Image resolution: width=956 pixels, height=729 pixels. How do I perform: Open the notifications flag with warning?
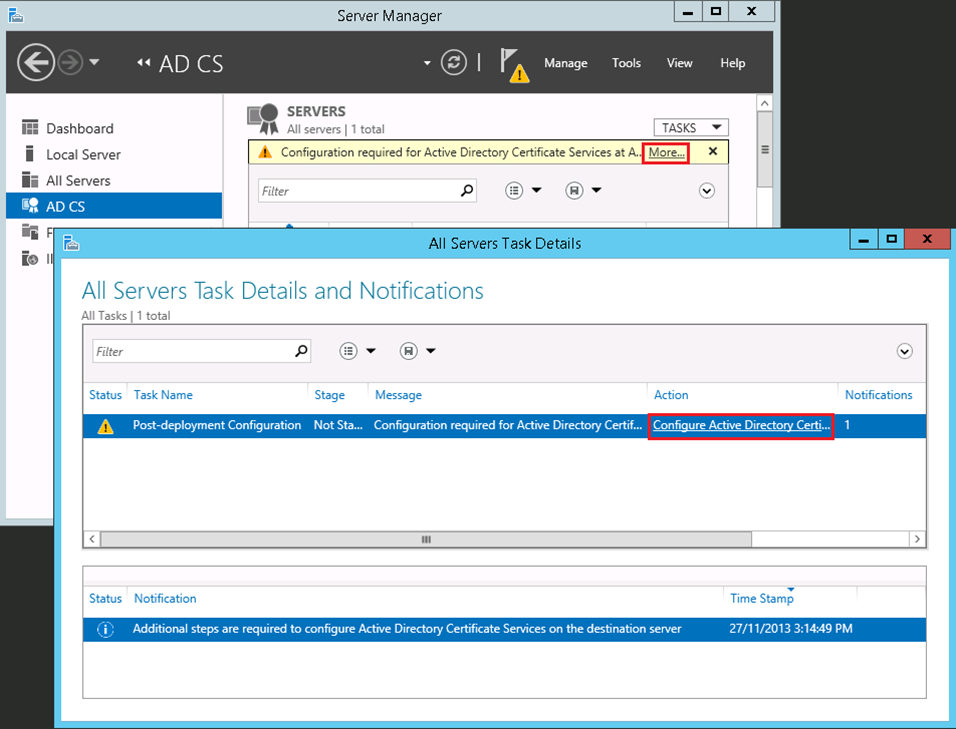pos(514,65)
